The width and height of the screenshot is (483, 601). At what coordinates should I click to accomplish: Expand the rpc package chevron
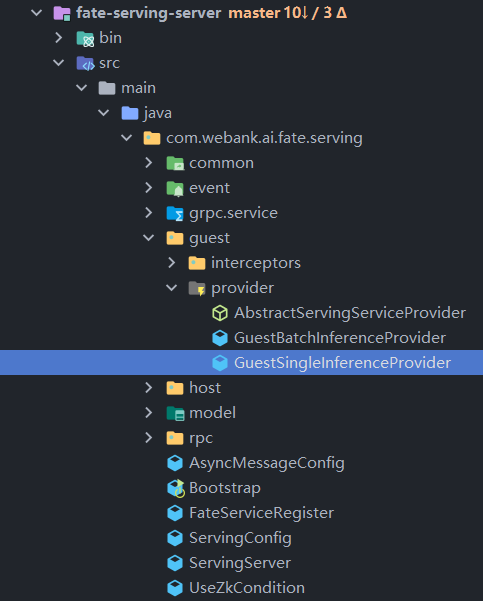(149, 438)
